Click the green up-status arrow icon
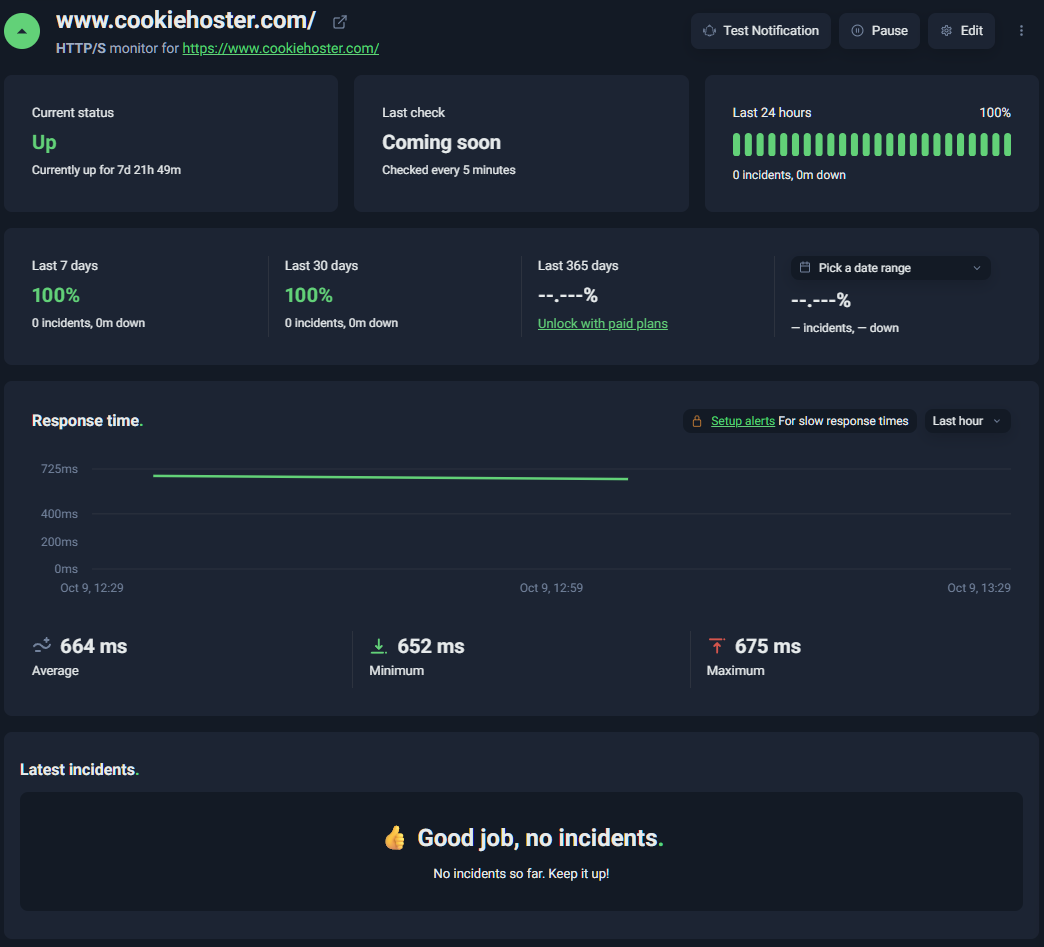The width and height of the screenshot is (1044, 947). [x=22, y=31]
